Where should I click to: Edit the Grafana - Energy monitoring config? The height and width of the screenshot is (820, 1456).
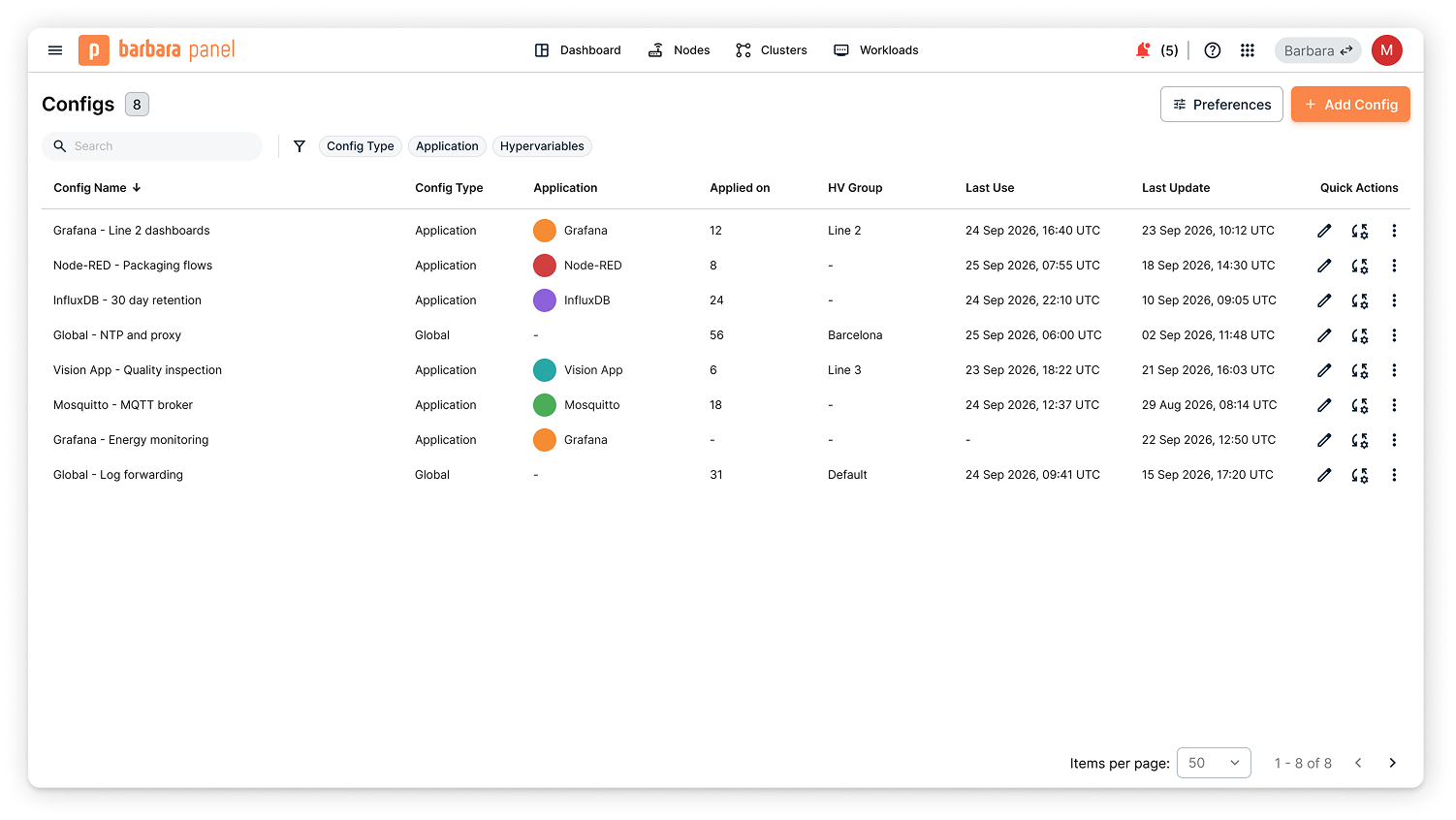pos(1324,440)
